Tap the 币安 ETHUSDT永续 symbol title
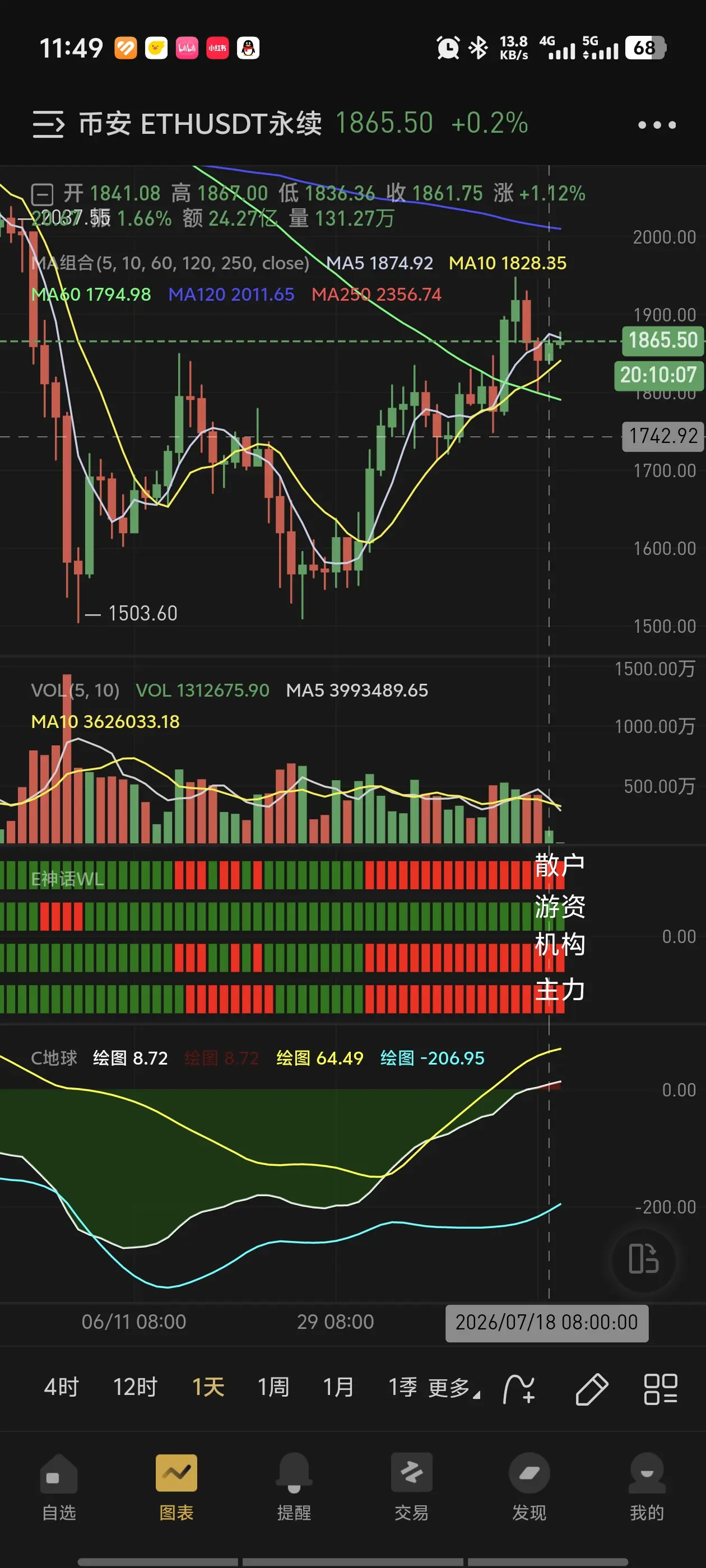 pyautogui.click(x=201, y=124)
